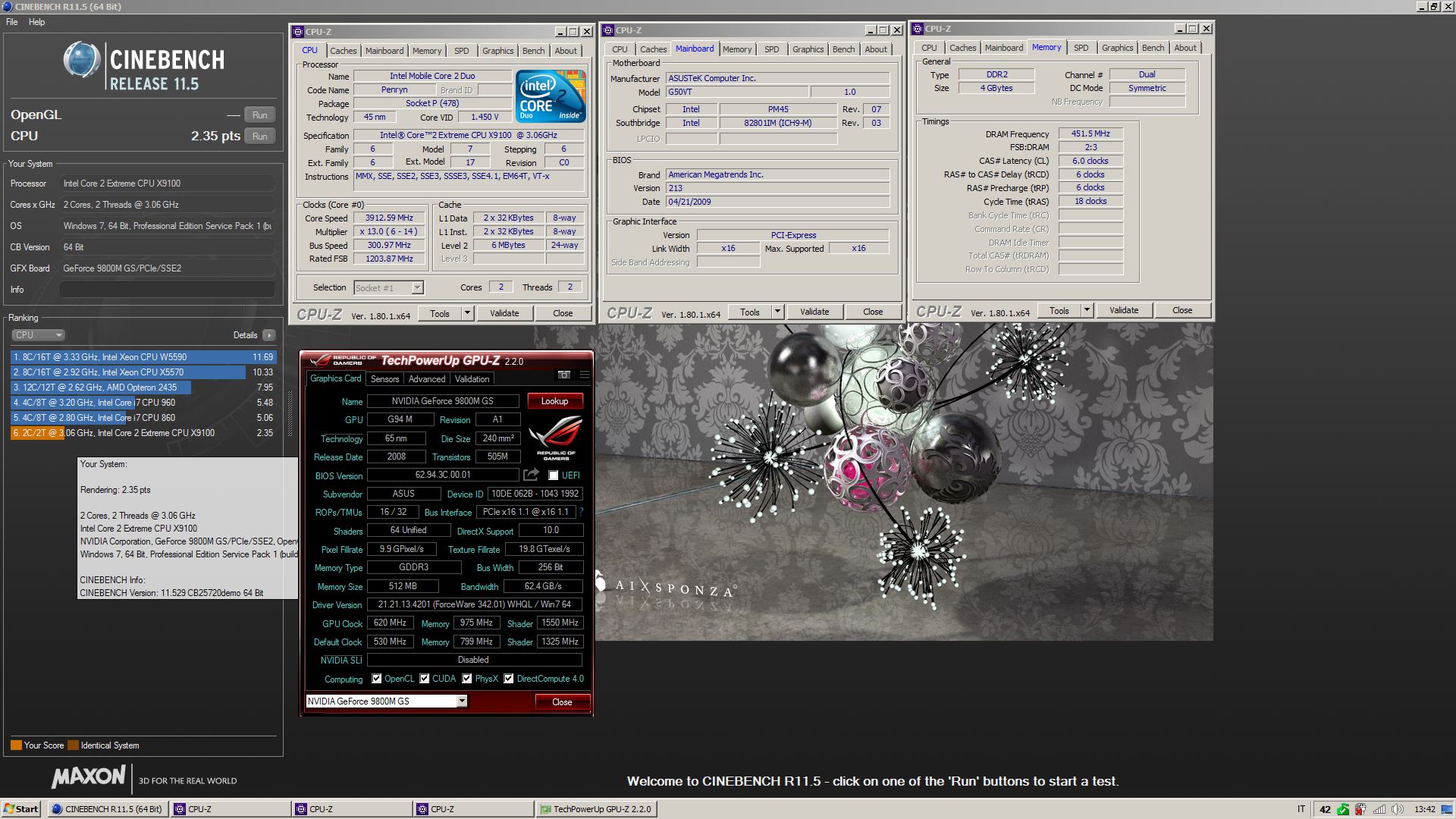Screen dimensions: 1456x819
Task: Switch to TechPowerUp GPU-Z taskbar button
Action: [596, 809]
